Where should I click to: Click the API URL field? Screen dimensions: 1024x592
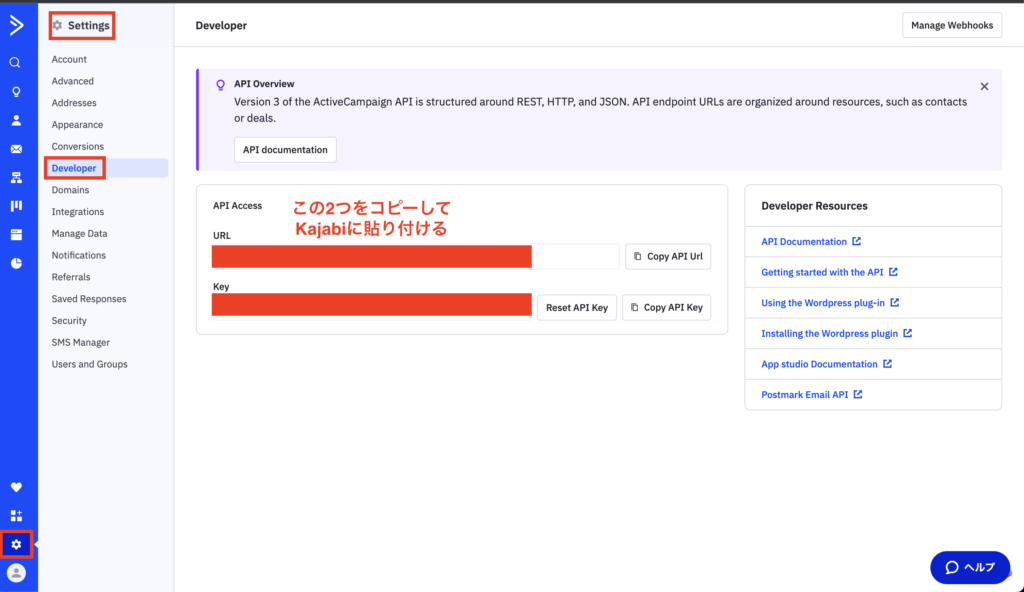tap(415, 256)
